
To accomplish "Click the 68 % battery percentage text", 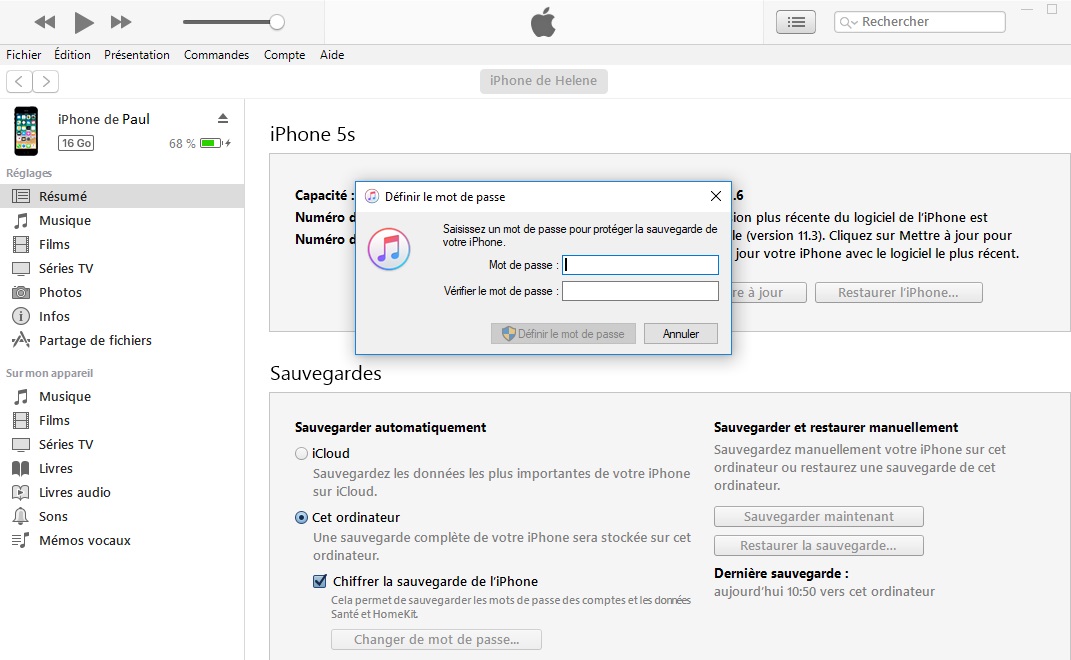I will [182, 143].
